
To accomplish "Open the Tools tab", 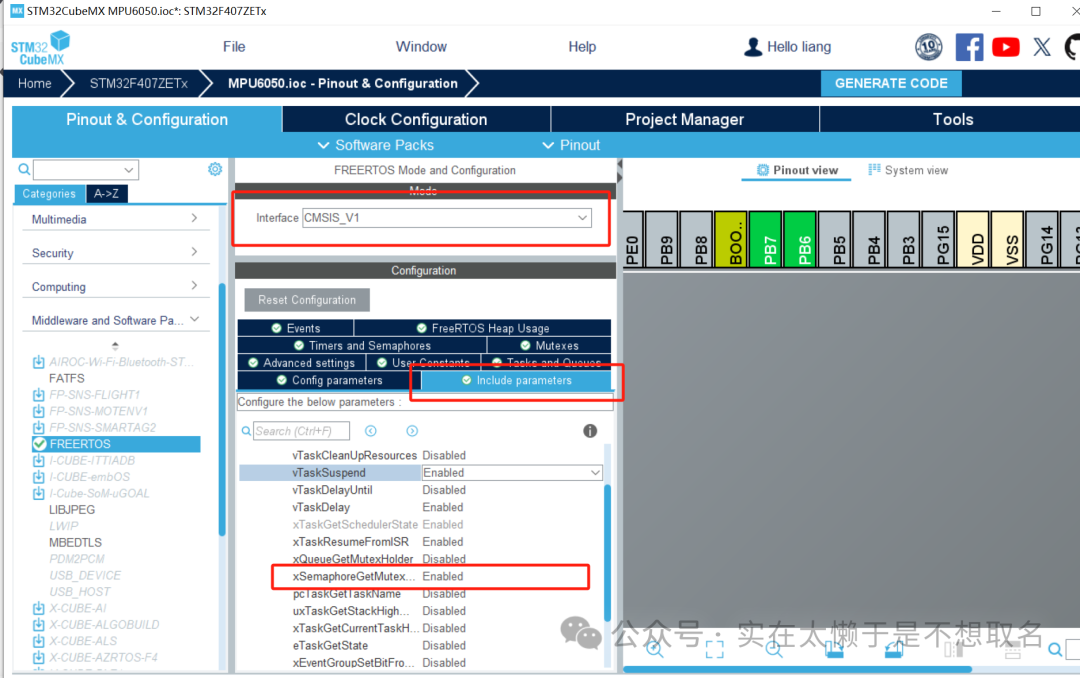I will [953, 119].
